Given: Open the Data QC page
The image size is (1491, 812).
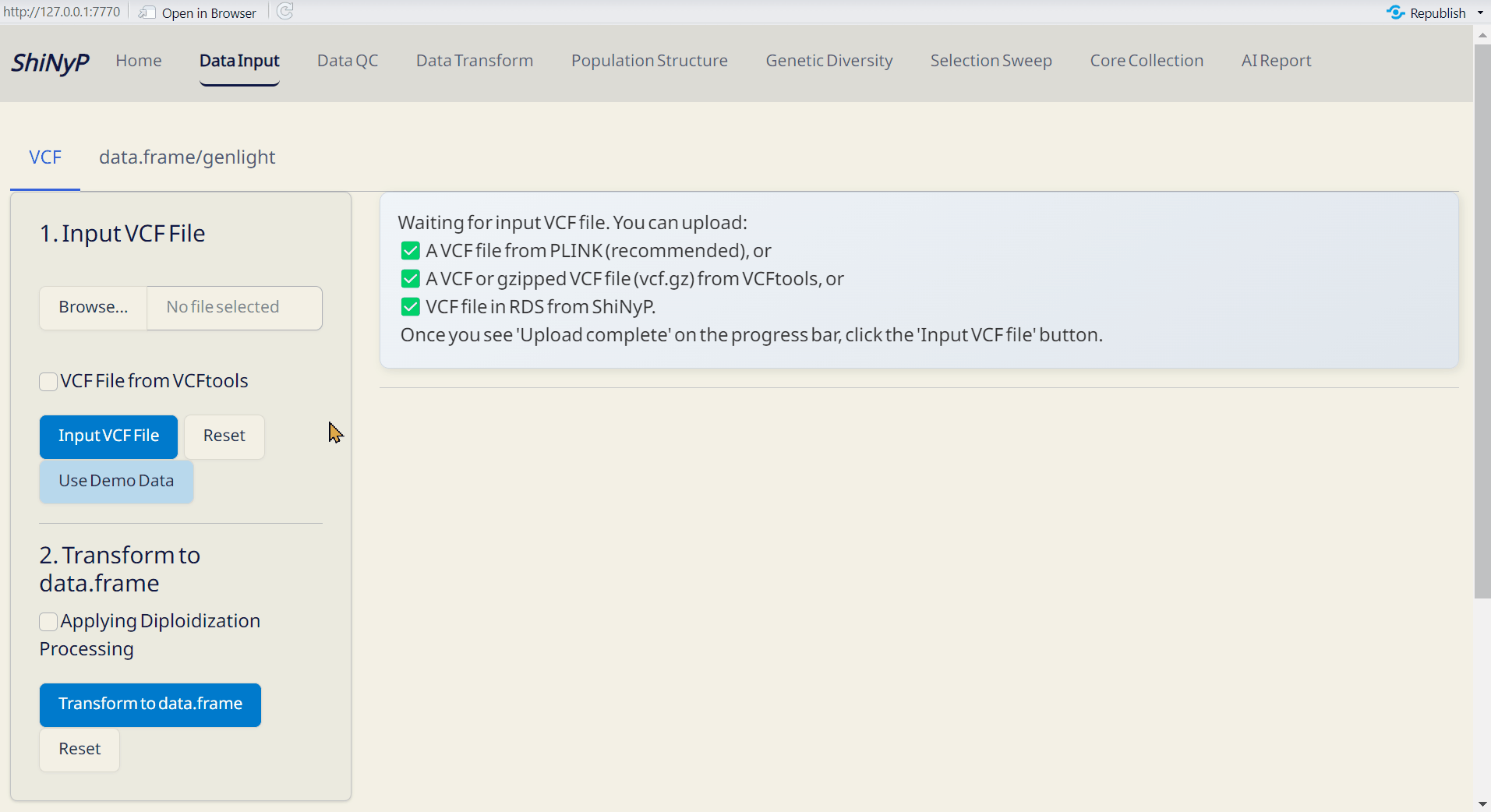Looking at the screenshot, I should point(348,61).
